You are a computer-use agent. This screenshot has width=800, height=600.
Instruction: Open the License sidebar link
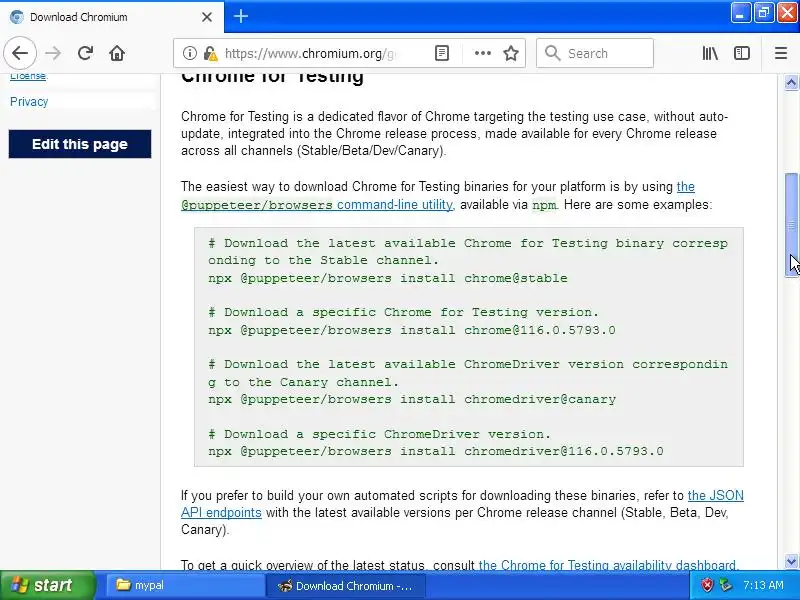click(x=28, y=77)
